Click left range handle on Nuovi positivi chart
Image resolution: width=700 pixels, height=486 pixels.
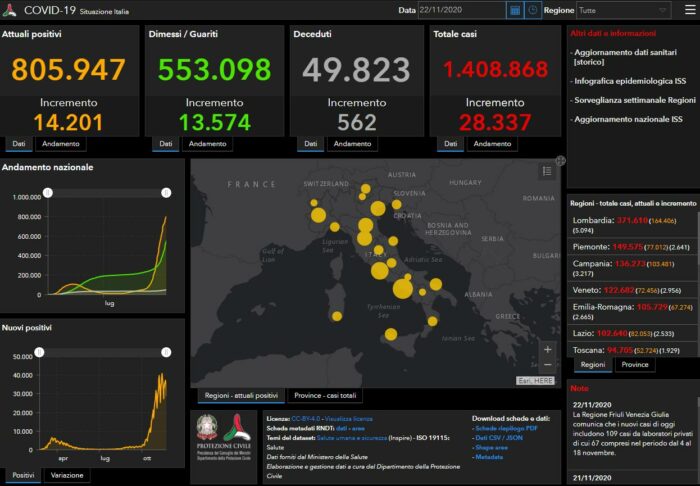tap(40, 352)
